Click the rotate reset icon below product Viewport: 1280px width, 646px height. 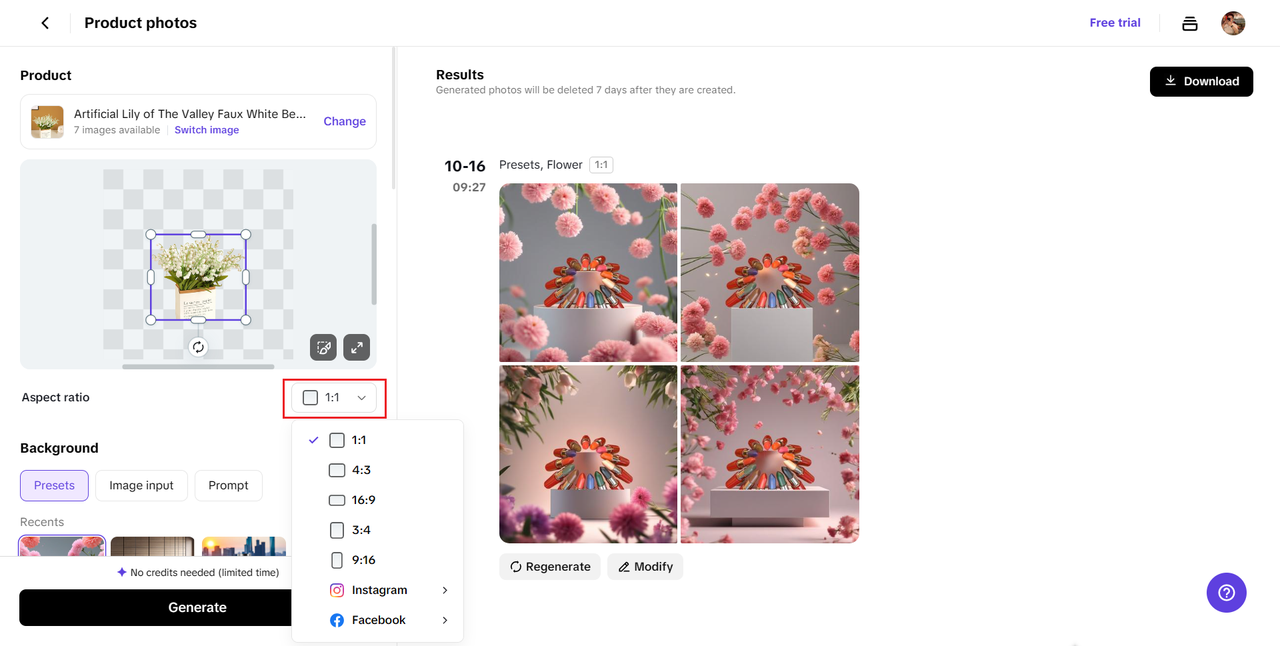click(198, 347)
